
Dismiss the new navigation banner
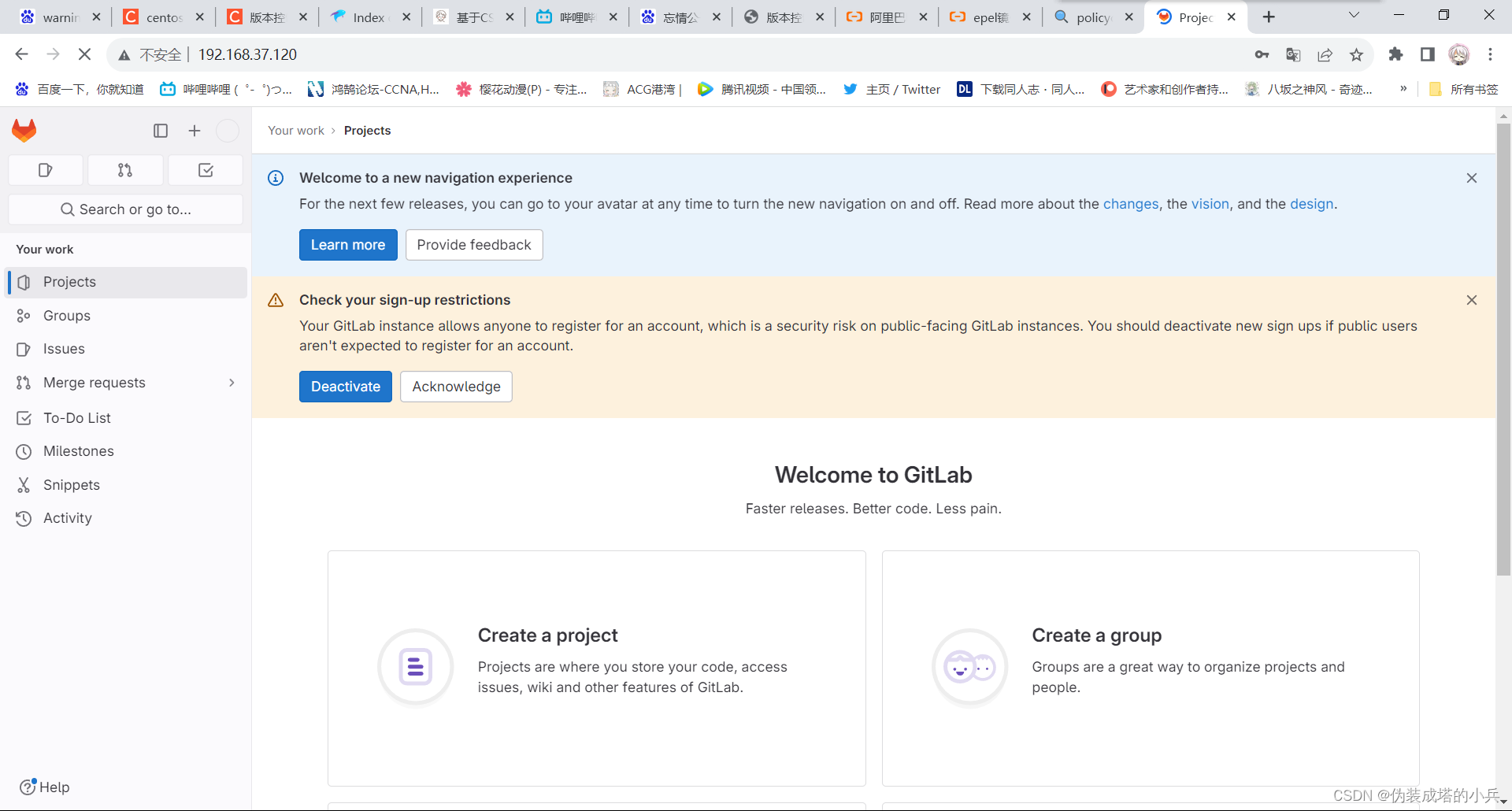point(1472,178)
